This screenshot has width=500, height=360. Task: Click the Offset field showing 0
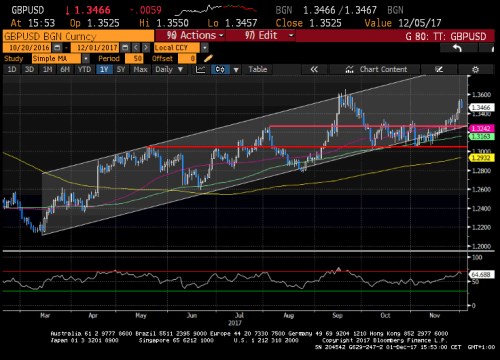pos(187,59)
